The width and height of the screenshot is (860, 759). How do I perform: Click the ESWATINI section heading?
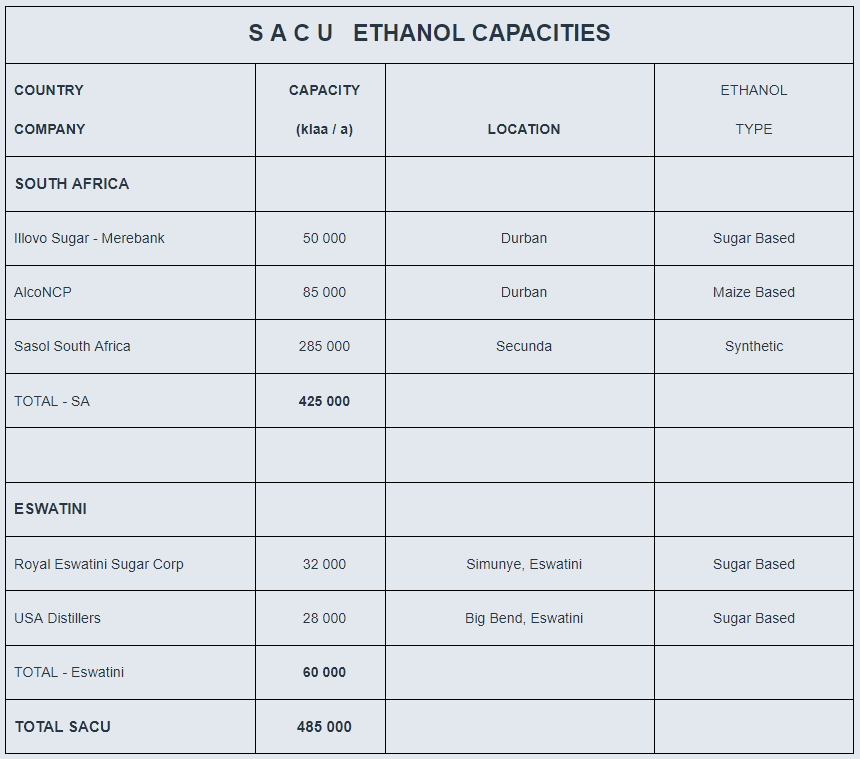[50, 509]
